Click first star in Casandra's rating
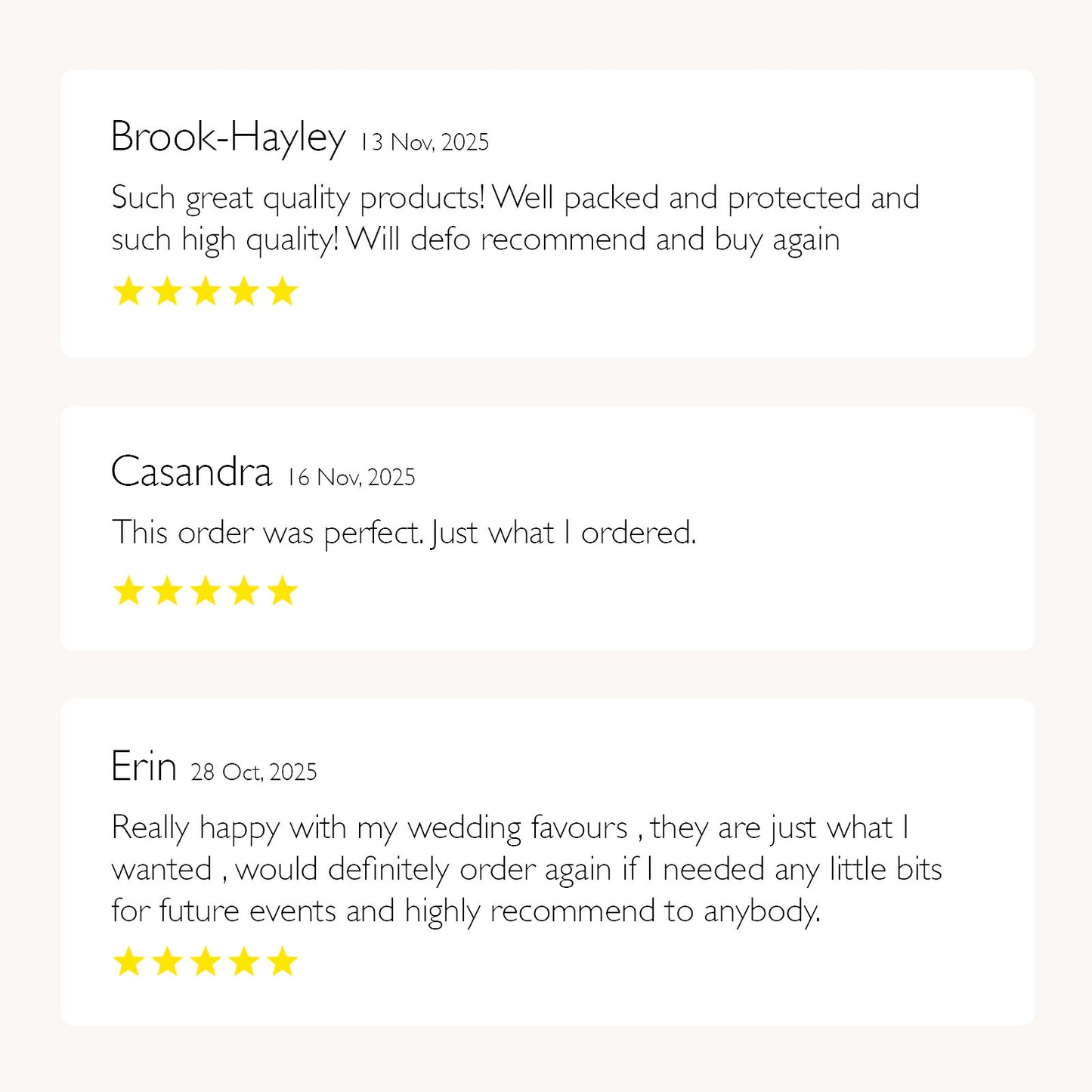Image resolution: width=1092 pixels, height=1092 pixels. pyautogui.click(x=128, y=591)
